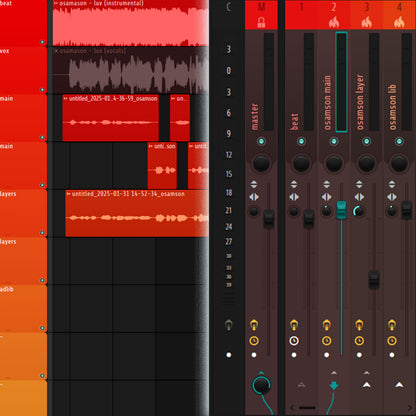Select mixer track header 3
The image size is (416, 416).
point(366,15)
